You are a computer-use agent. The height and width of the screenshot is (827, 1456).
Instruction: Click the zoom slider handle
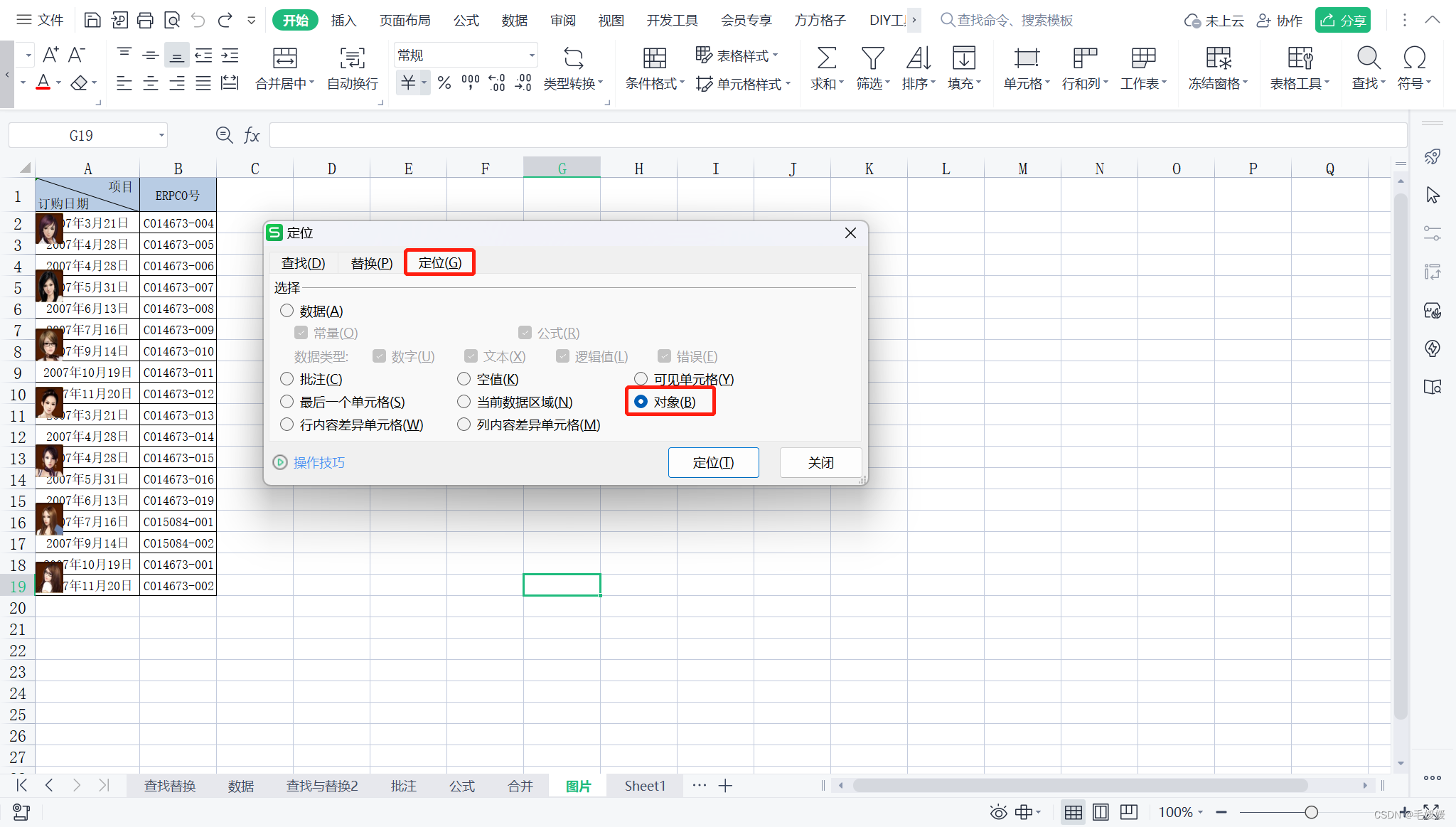coord(1311,812)
